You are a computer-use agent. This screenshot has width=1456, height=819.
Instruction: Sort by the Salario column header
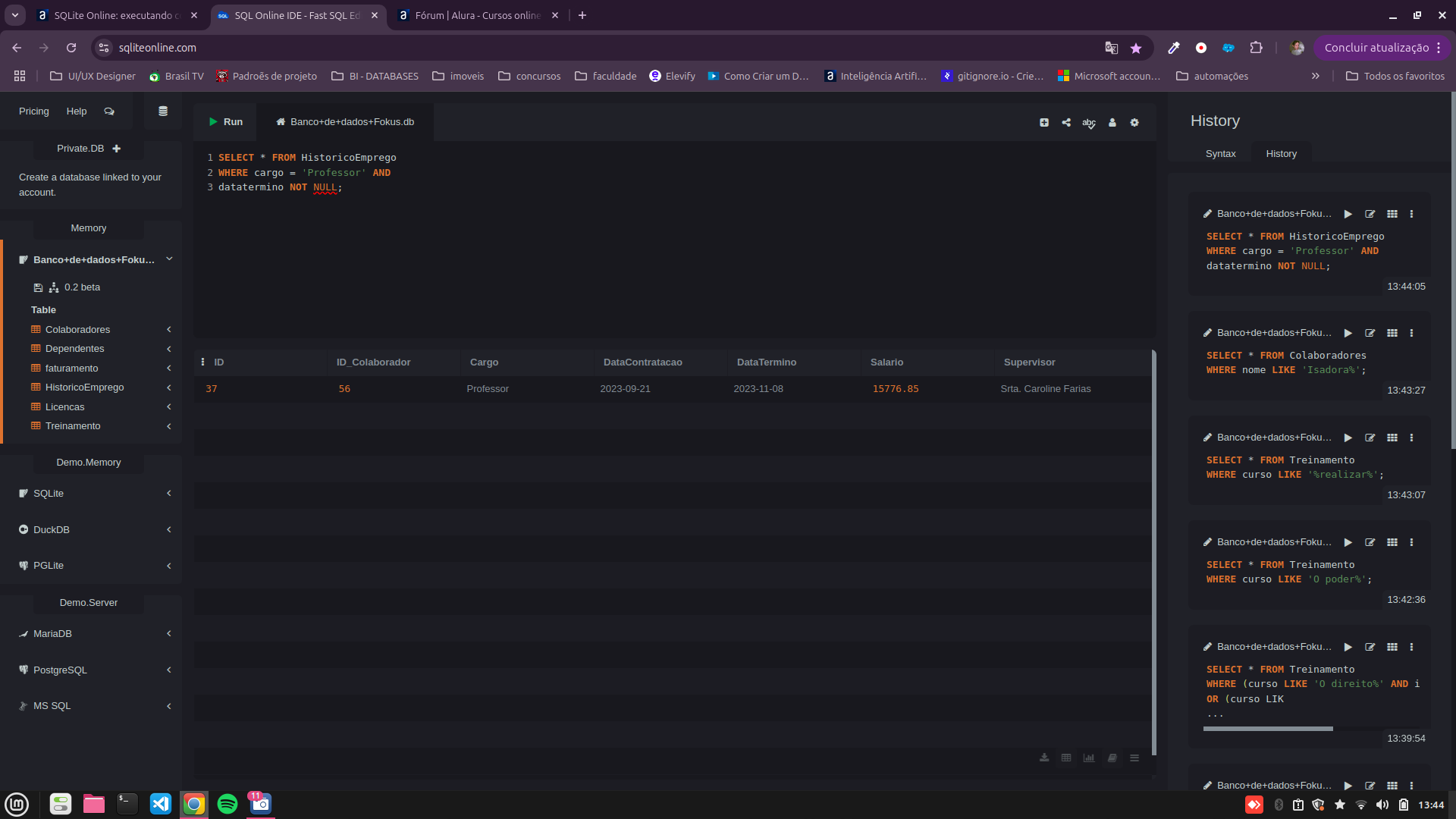(886, 362)
